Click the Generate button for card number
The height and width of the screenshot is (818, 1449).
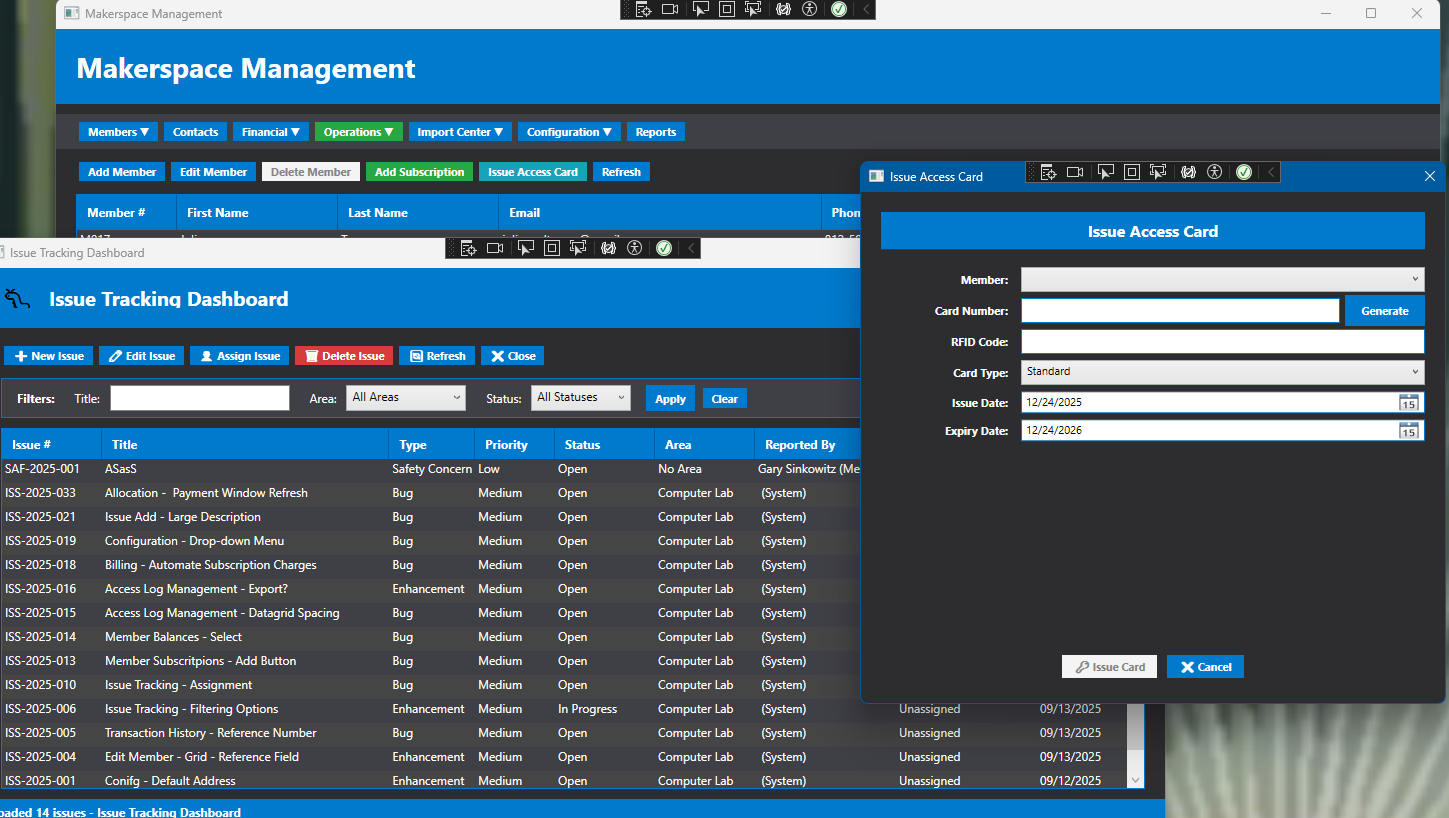(1385, 310)
